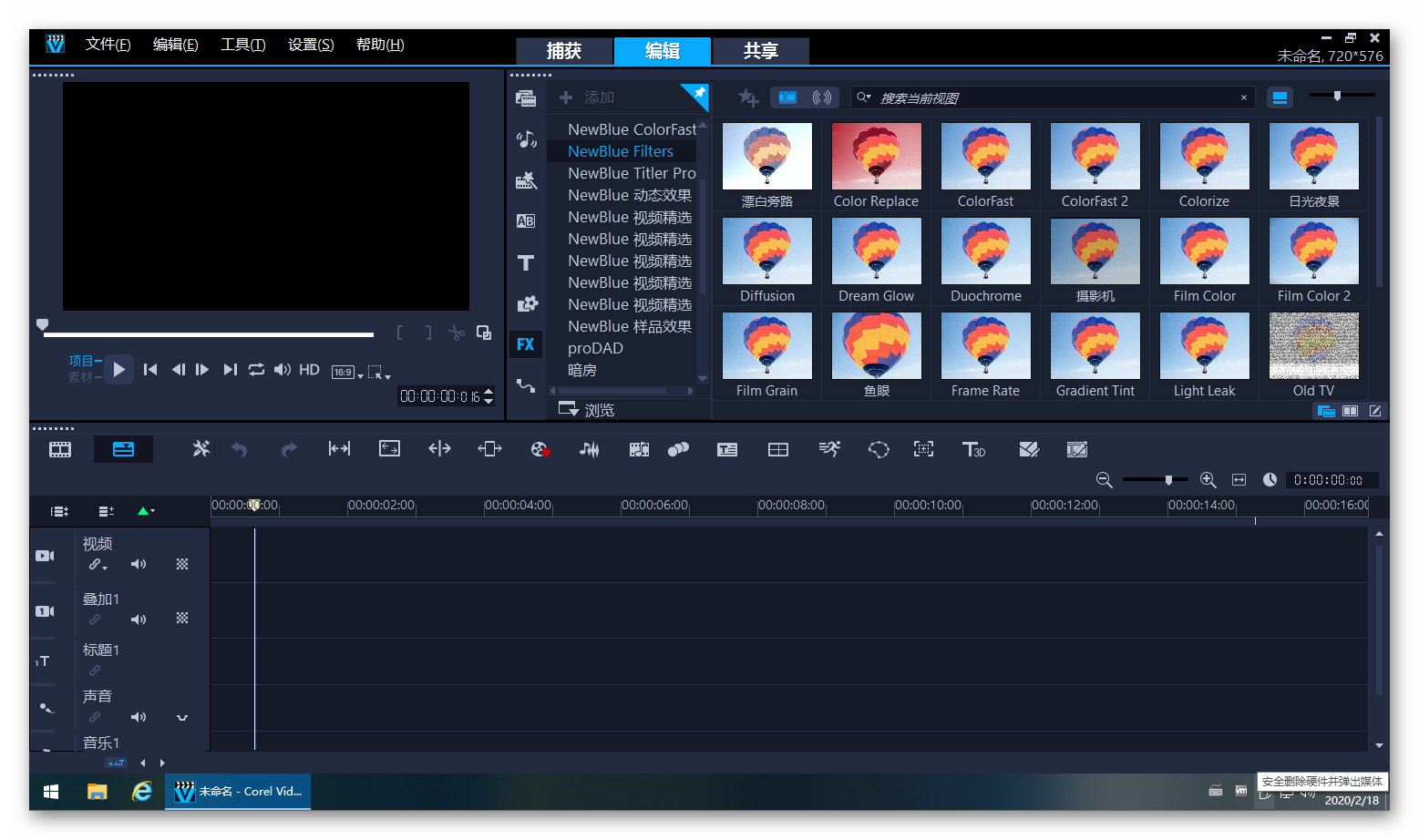Mute the 叠加1 overlay track

point(139,620)
